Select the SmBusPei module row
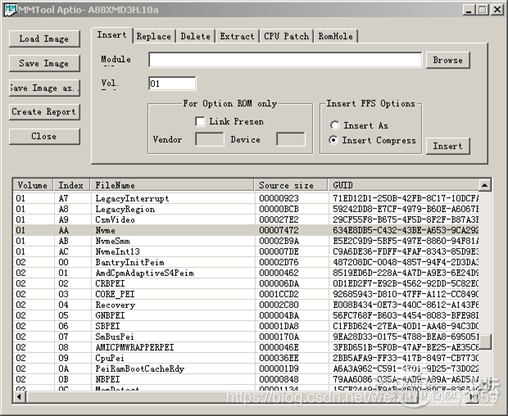The height and width of the screenshot is (416, 508). pyautogui.click(x=246, y=337)
